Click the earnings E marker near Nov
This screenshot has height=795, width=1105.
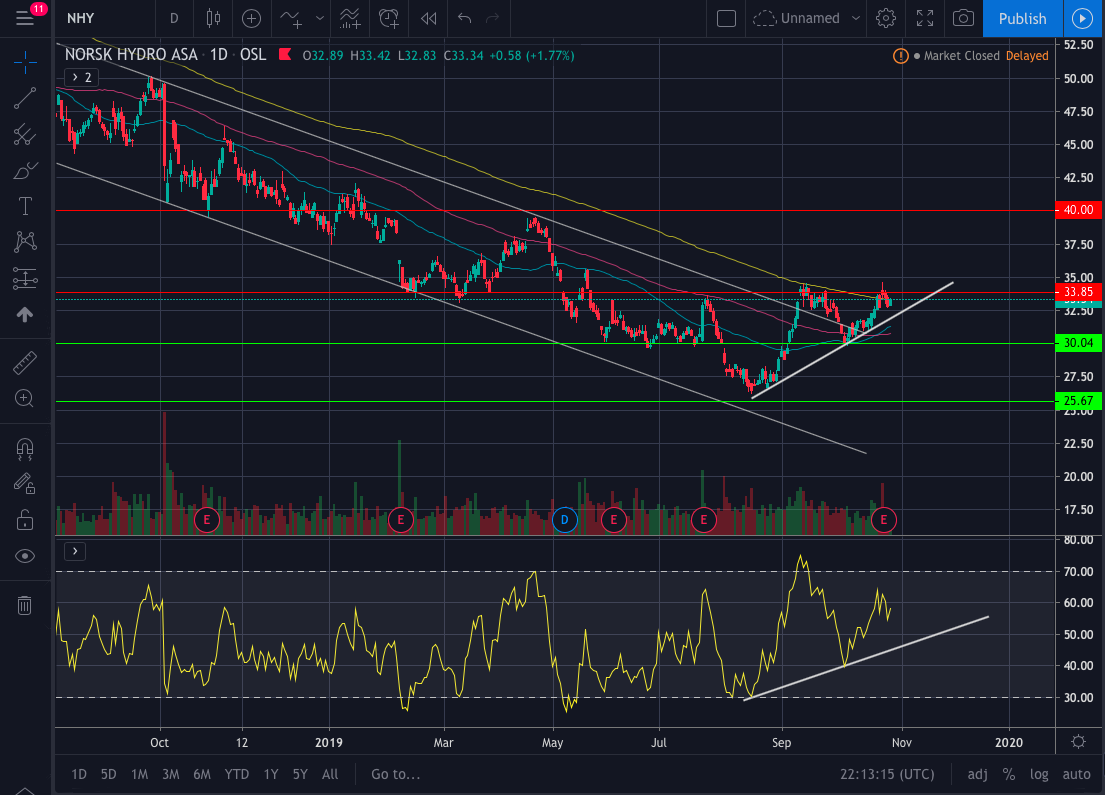884,520
